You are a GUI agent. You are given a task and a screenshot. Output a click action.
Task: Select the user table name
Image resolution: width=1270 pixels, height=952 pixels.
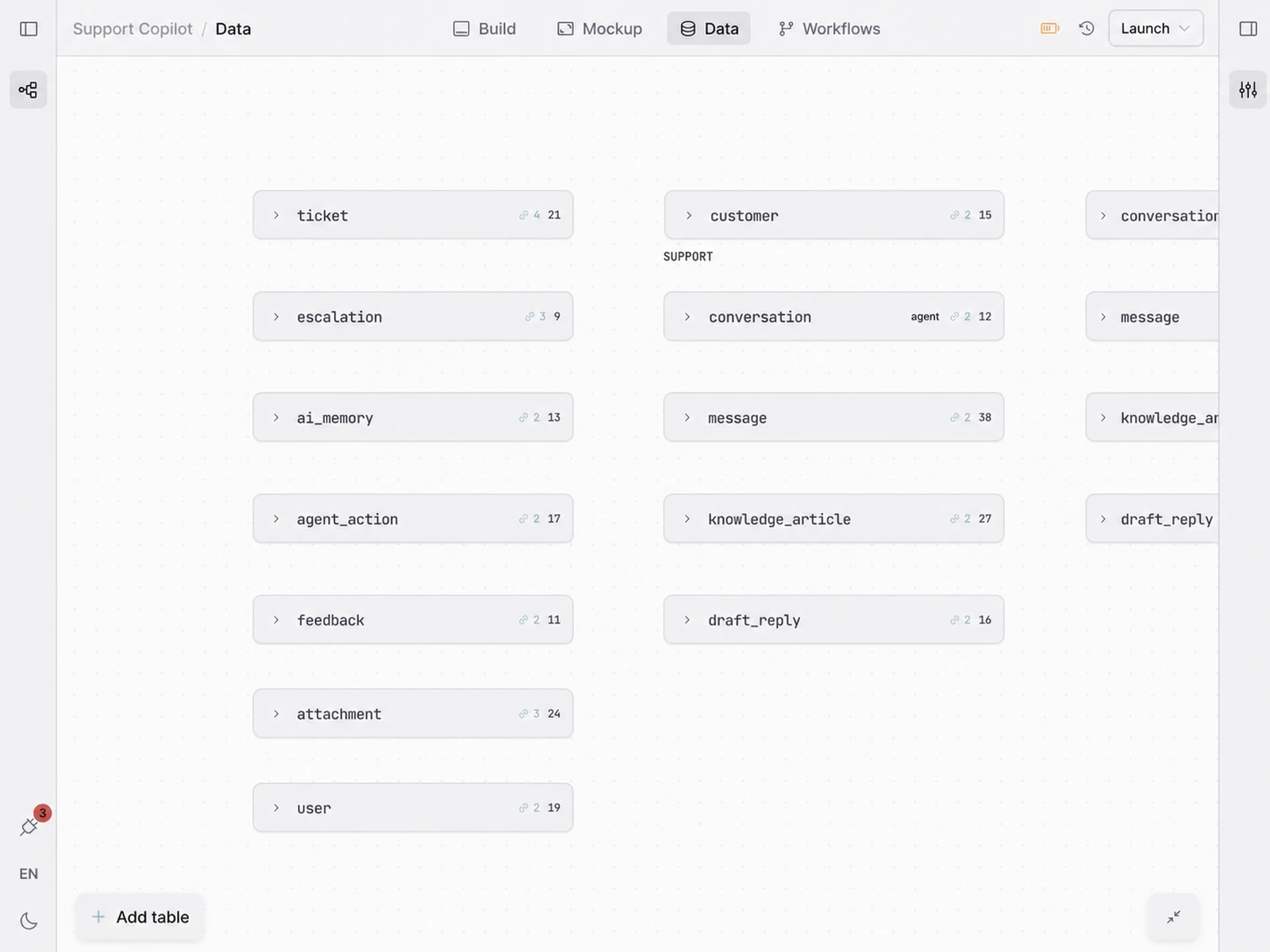coord(314,808)
